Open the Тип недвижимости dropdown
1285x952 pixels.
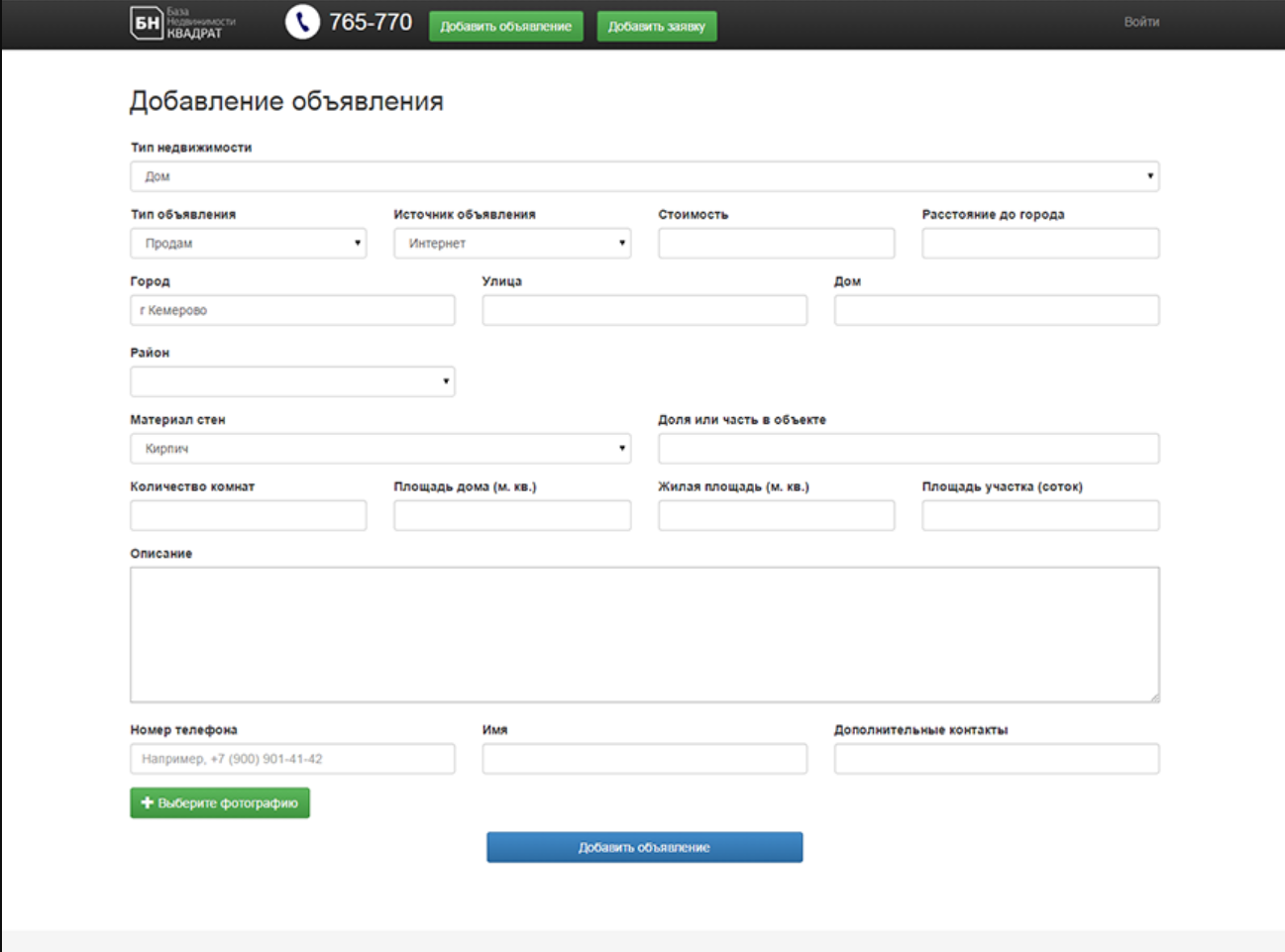pyautogui.click(x=645, y=176)
